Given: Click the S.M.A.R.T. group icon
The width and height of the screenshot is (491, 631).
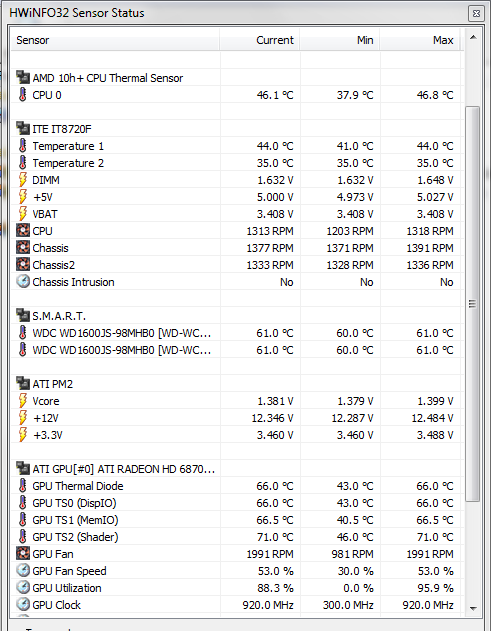Looking at the screenshot, I should pyautogui.click(x=23, y=316).
